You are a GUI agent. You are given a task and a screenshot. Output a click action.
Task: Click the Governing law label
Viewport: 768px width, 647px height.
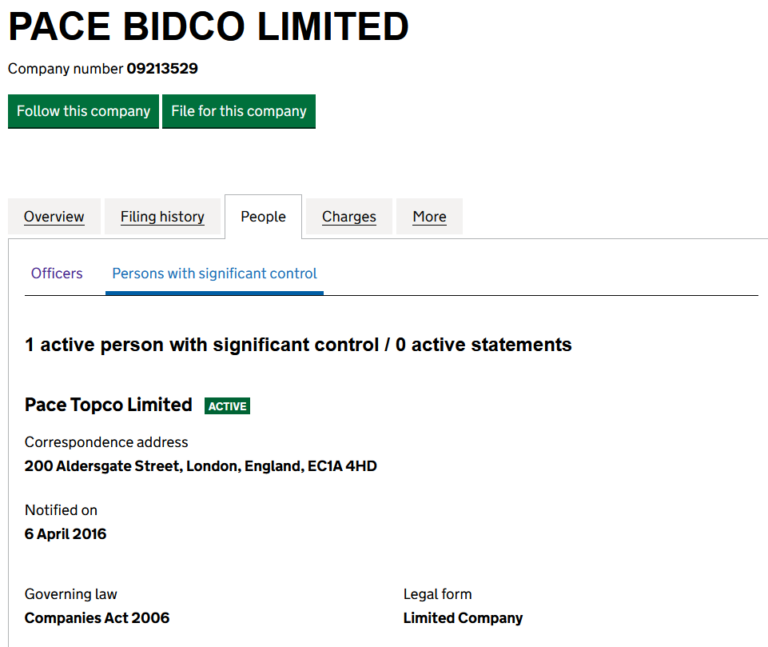click(71, 594)
